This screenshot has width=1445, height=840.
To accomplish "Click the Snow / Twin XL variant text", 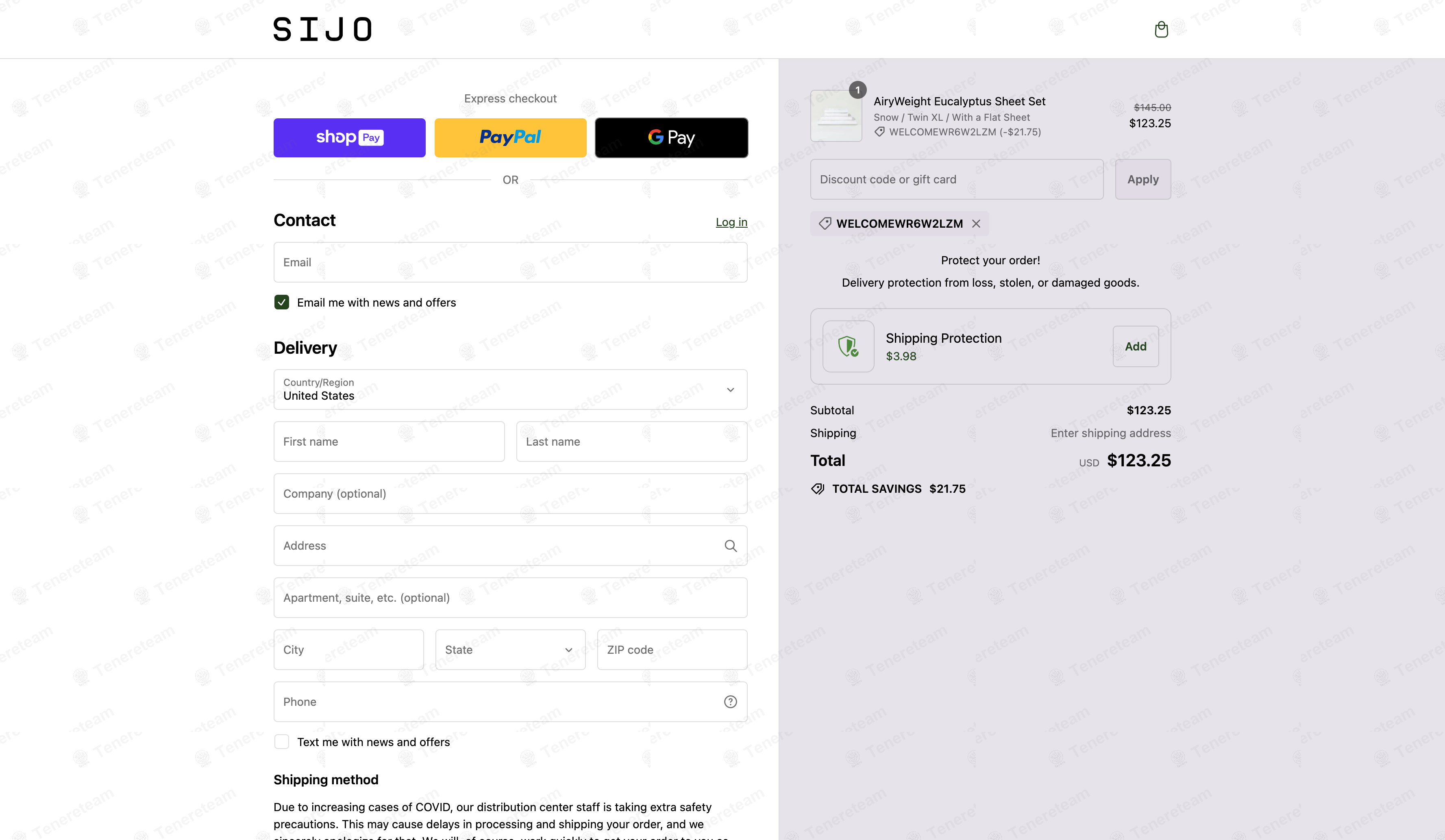I will (x=952, y=118).
